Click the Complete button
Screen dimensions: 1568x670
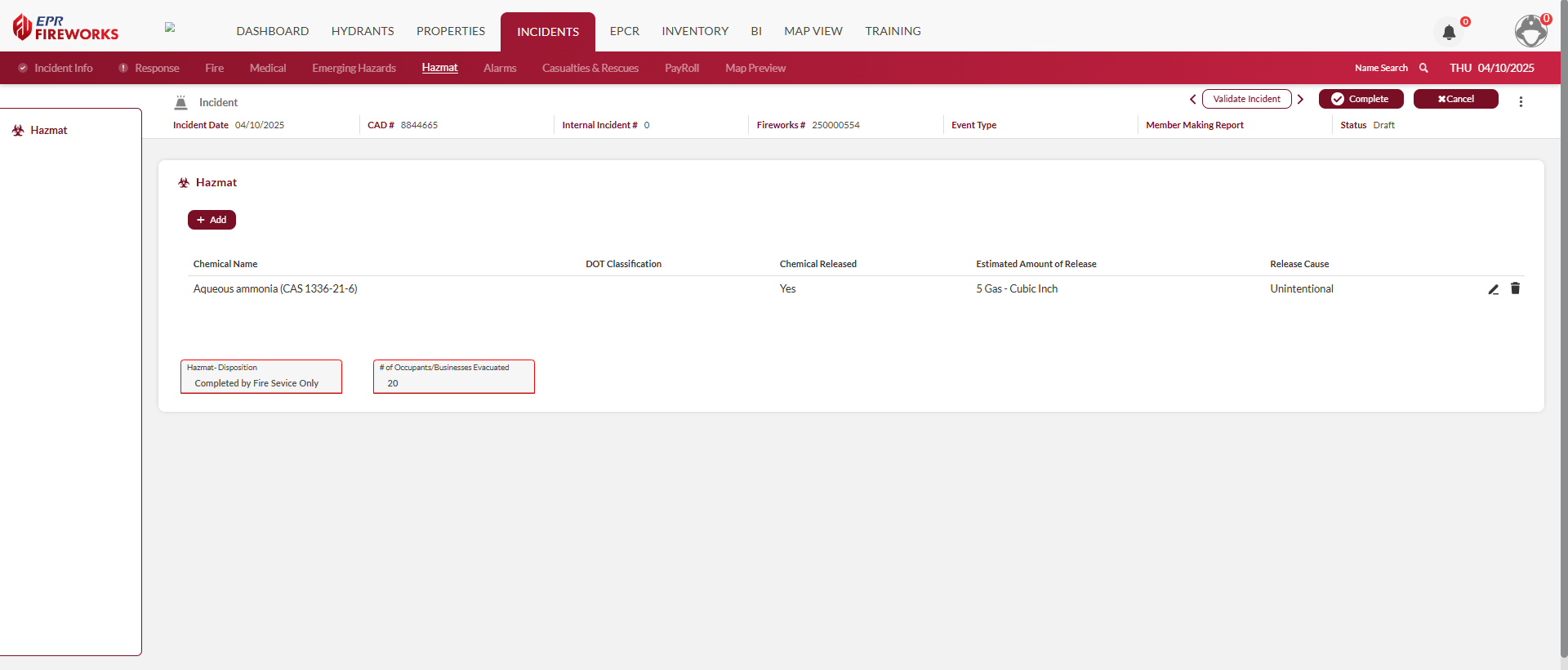coord(1361,100)
